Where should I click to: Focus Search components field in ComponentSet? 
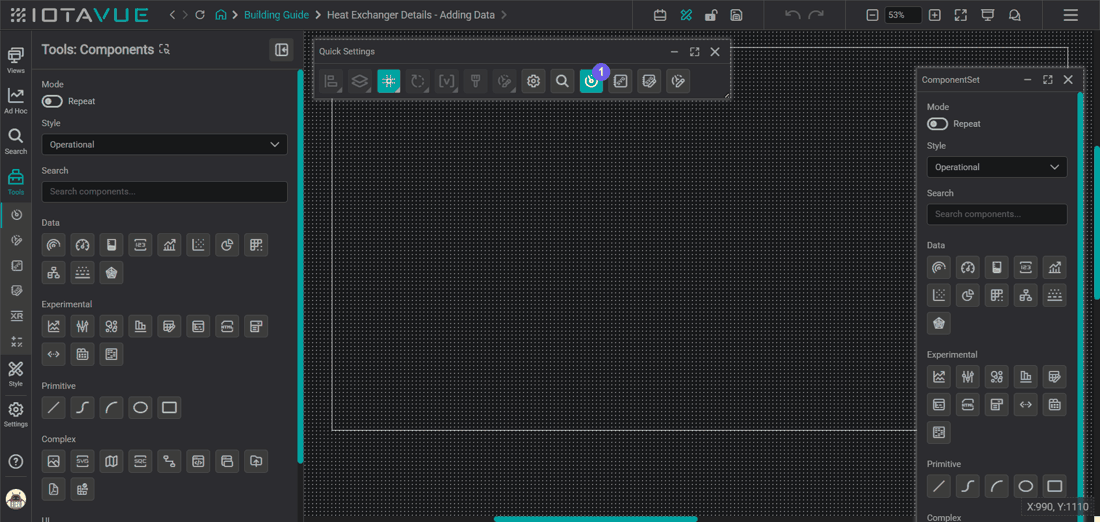[x=997, y=214]
